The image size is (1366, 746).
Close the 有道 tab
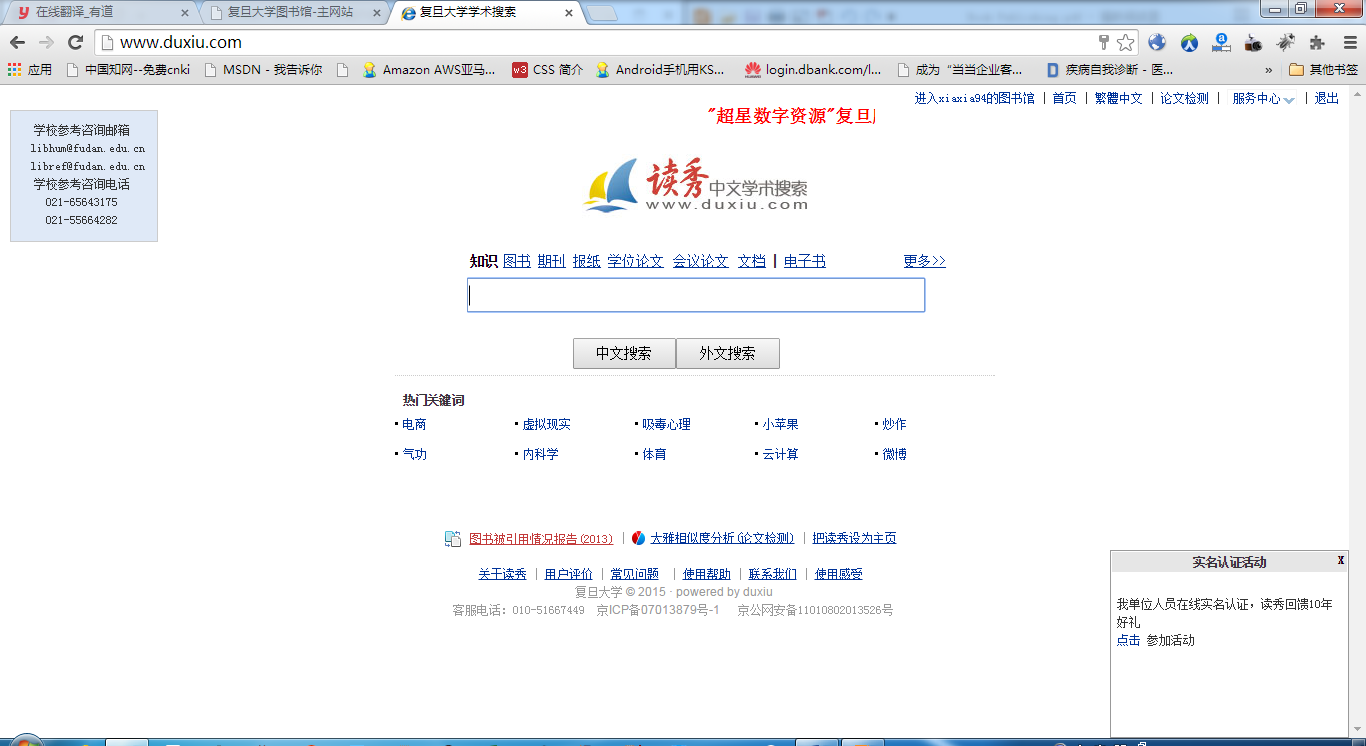tap(184, 13)
